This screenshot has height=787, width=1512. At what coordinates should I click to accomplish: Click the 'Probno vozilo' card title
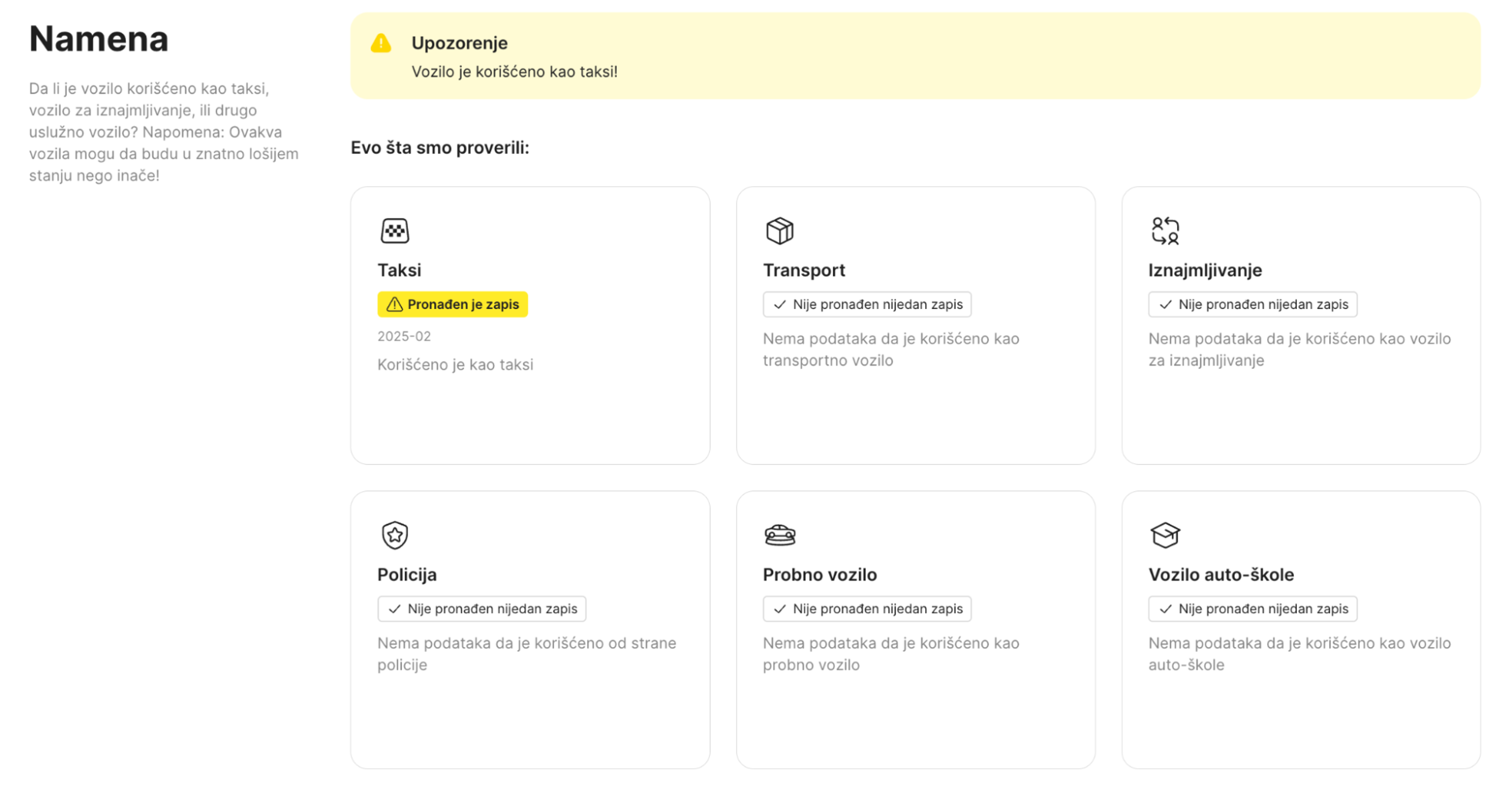(x=819, y=574)
